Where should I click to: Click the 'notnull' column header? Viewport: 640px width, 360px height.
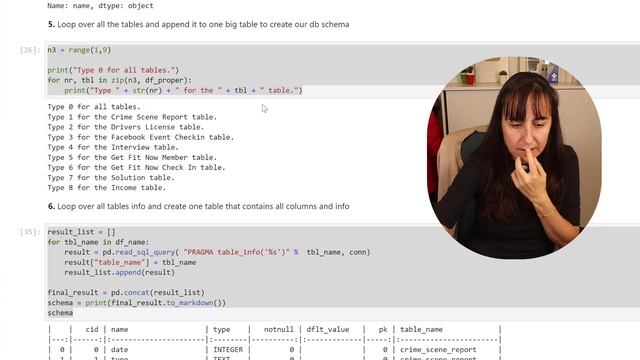[279, 329]
